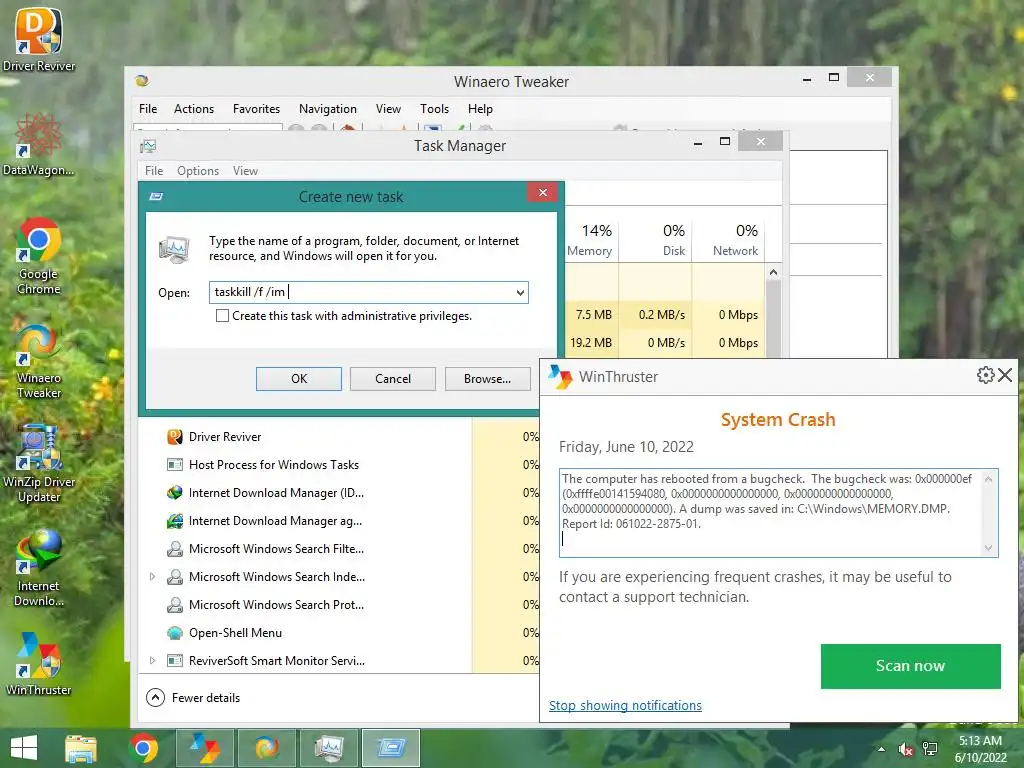This screenshot has width=1024, height=768.
Task: Open the Winaero Tweaker desktop icon
Action: [39, 360]
